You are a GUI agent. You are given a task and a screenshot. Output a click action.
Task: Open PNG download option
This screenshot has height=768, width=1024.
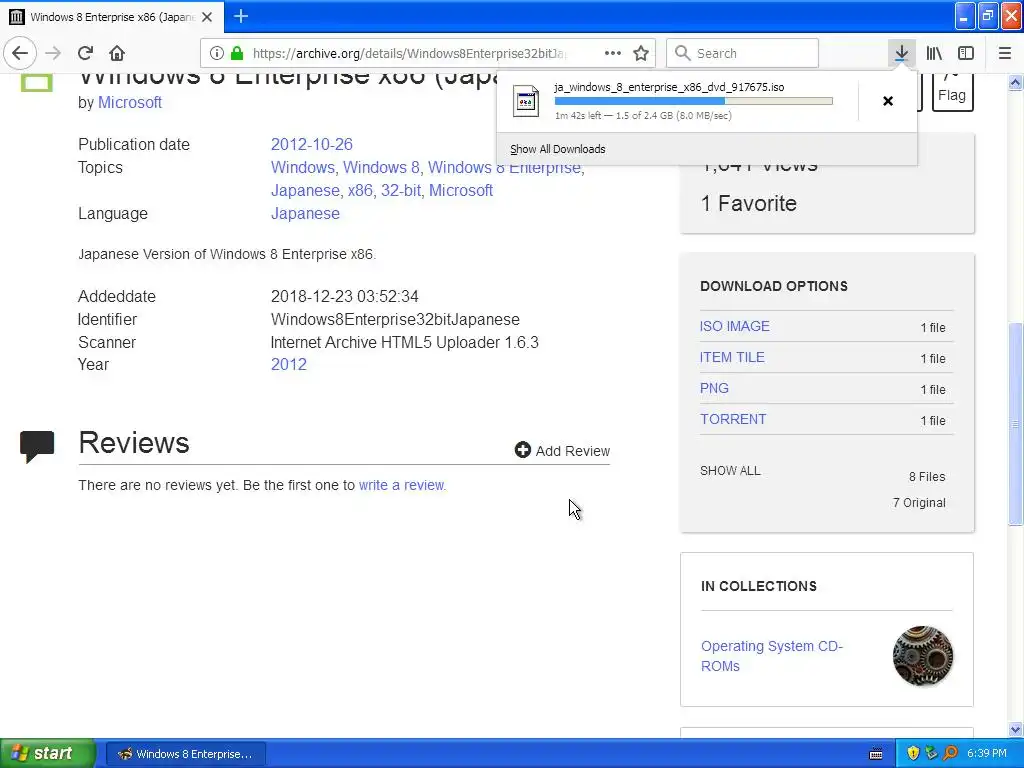click(714, 388)
